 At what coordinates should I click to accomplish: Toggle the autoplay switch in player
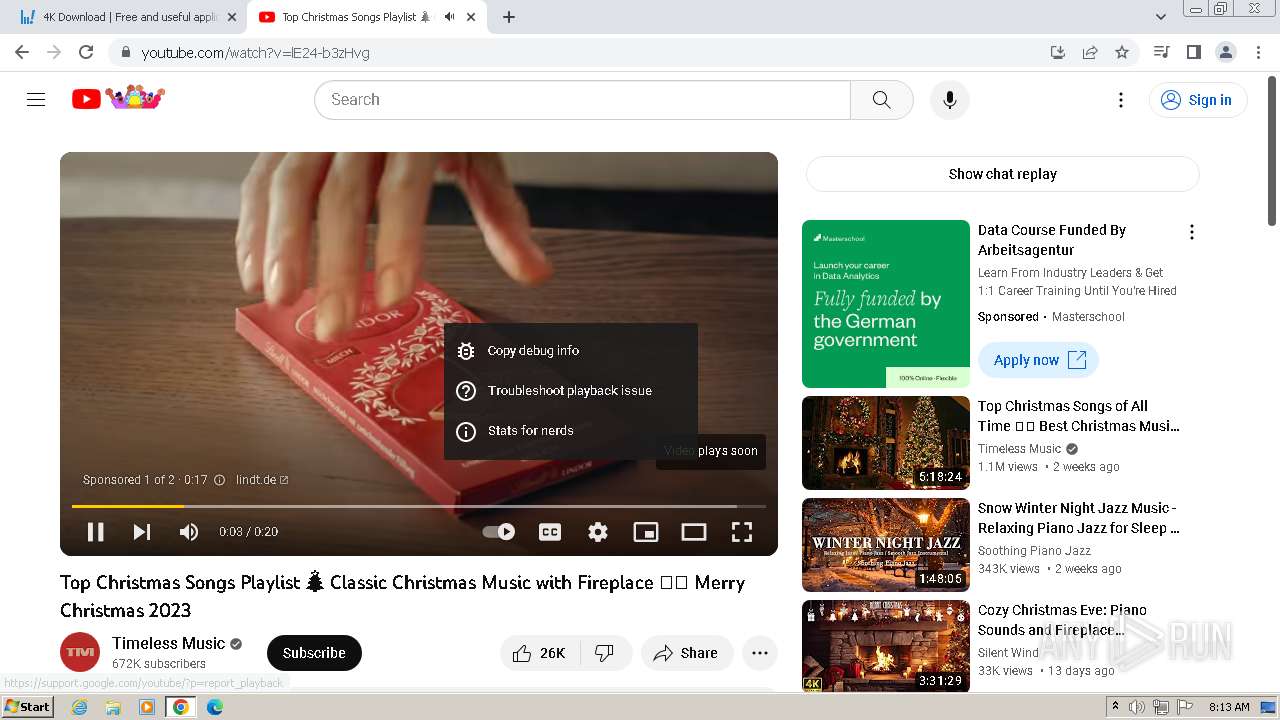499,532
